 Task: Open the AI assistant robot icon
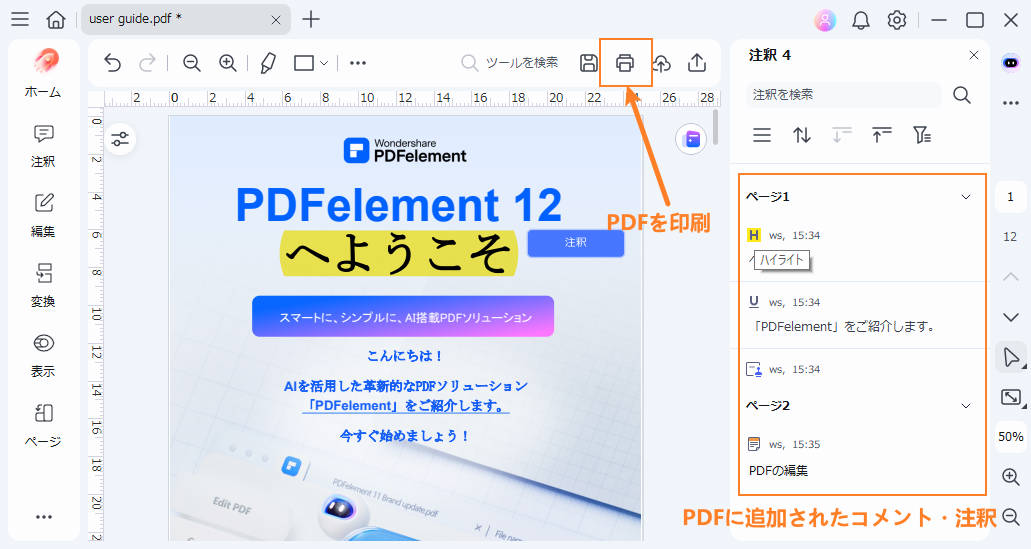coord(1011,63)
